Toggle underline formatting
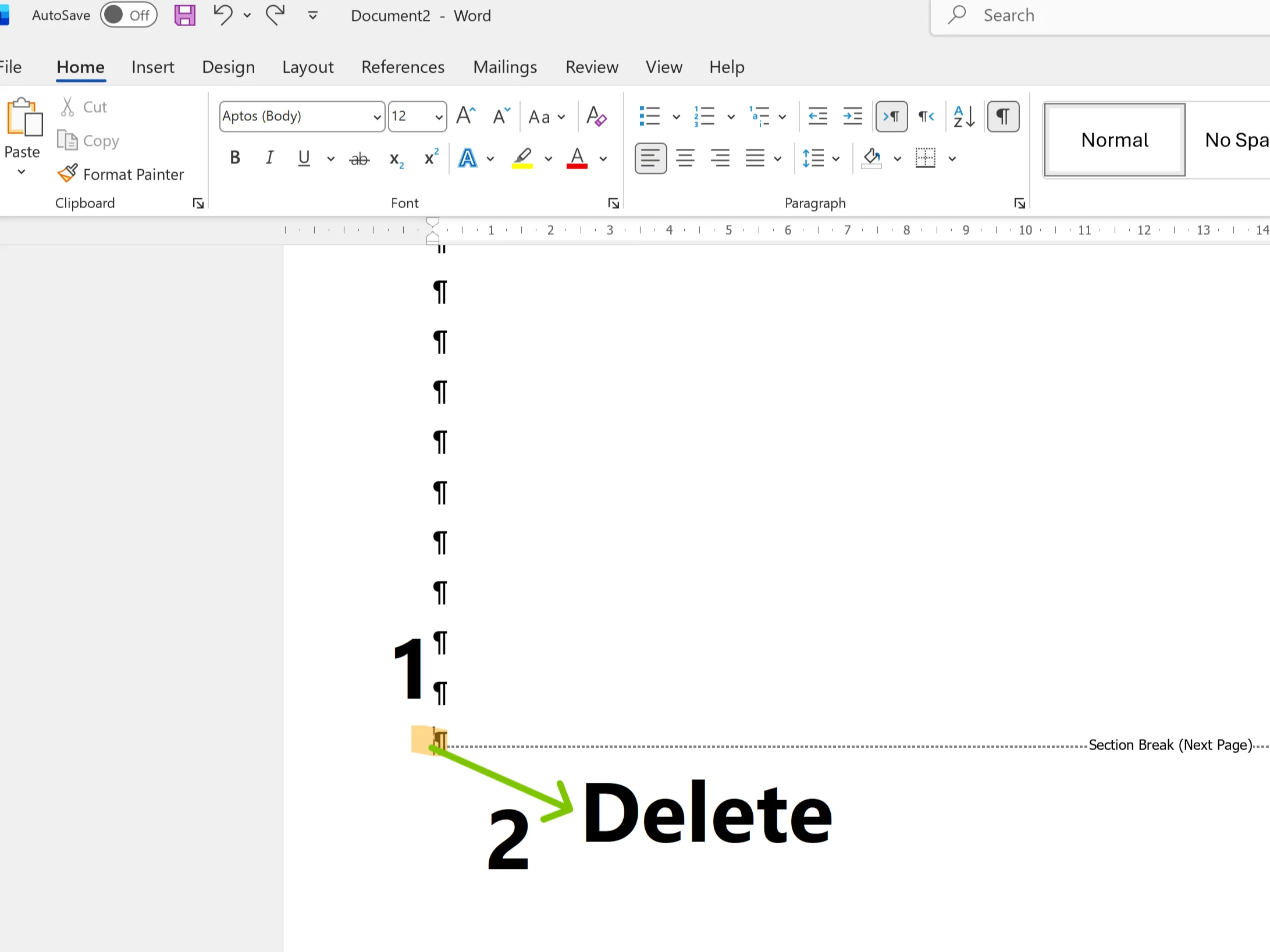The image size is (1270, 952). click(304, 158)
